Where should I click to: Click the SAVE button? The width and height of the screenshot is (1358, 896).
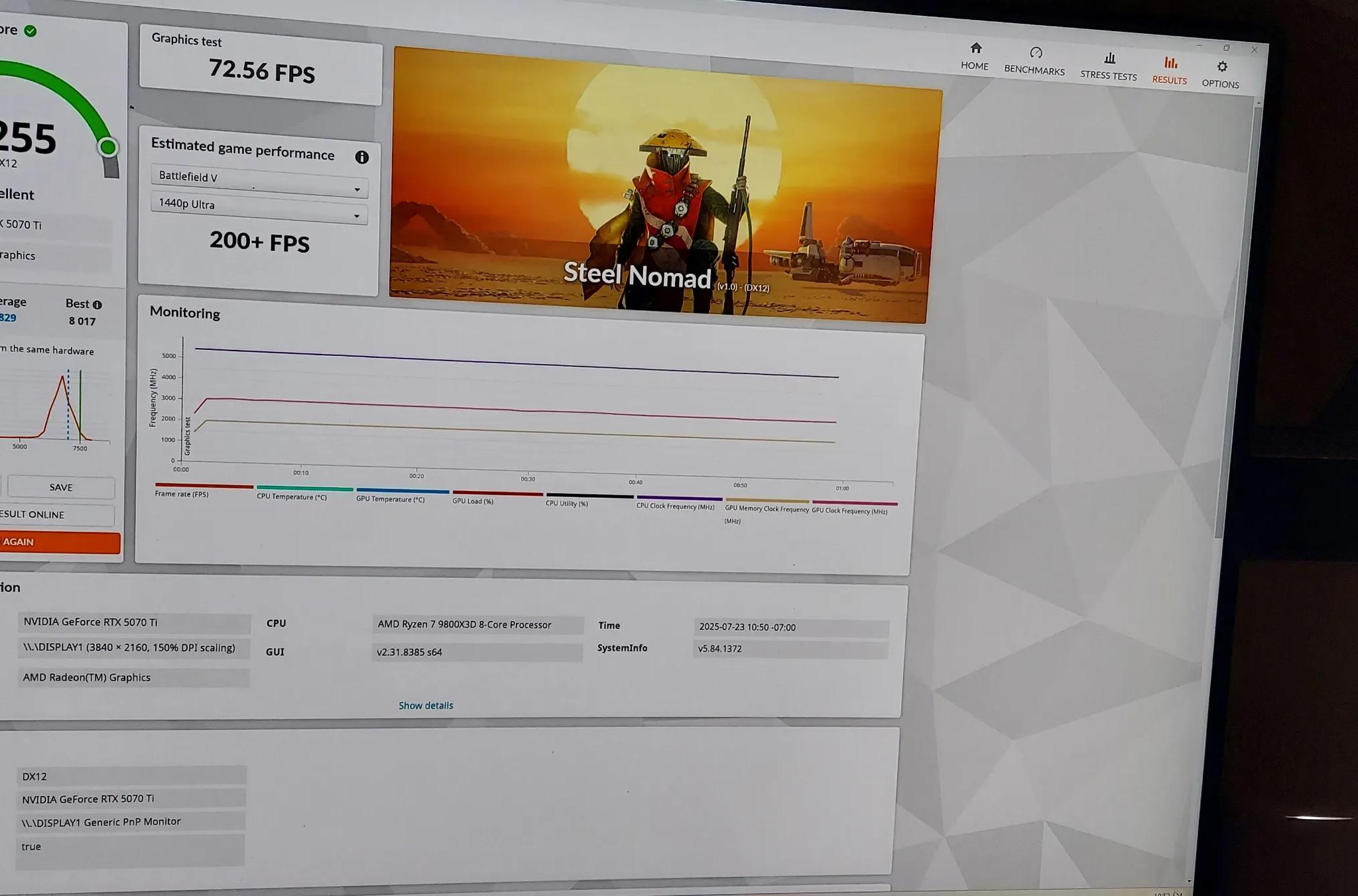click(61, 487)
